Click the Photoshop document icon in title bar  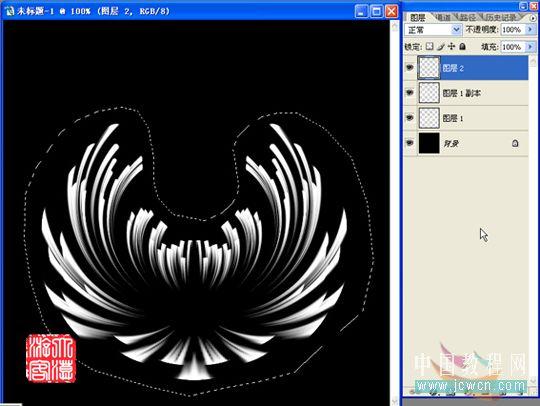coord(10,11)
